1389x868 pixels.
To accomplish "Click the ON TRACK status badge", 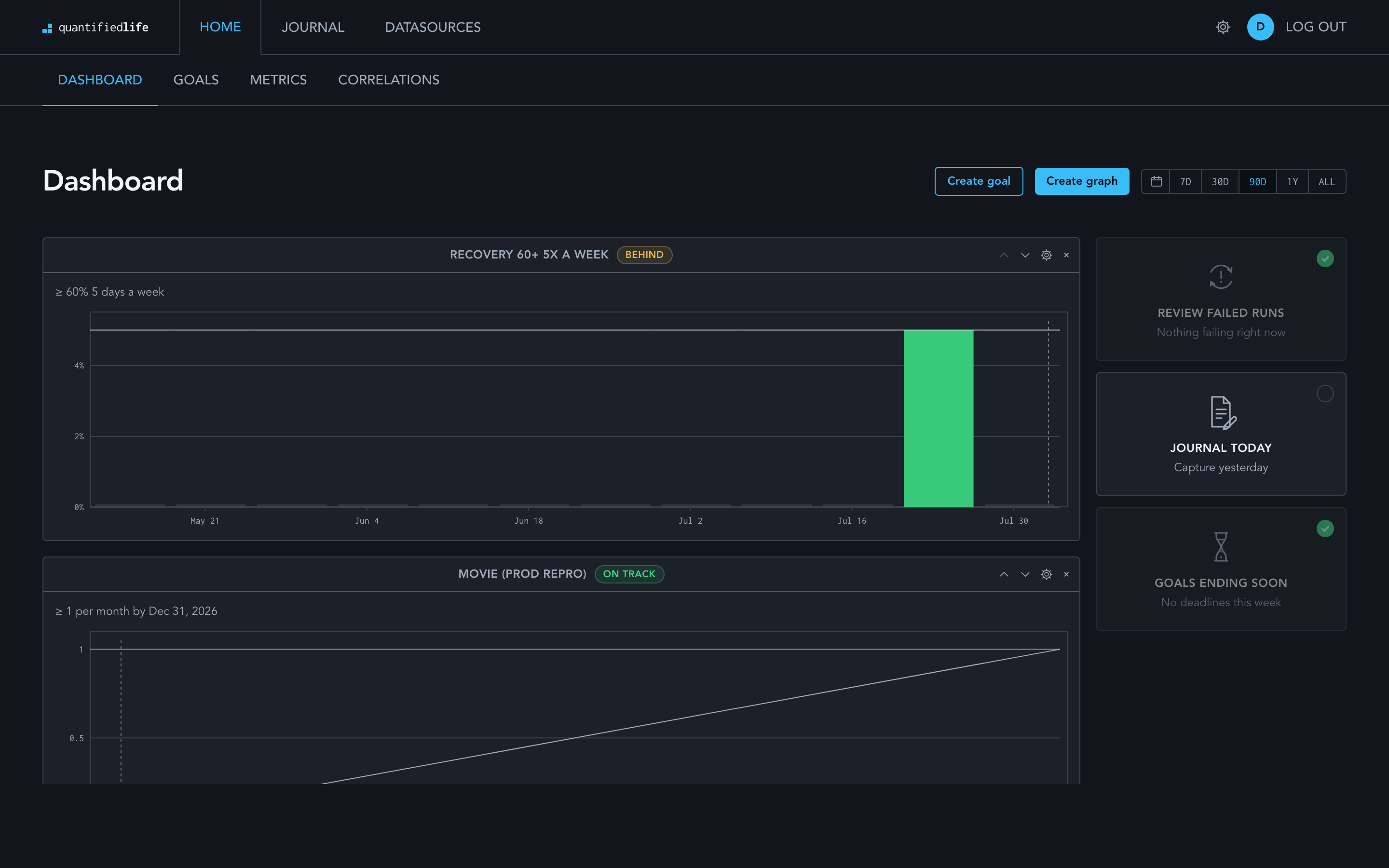I will [629, 574].
